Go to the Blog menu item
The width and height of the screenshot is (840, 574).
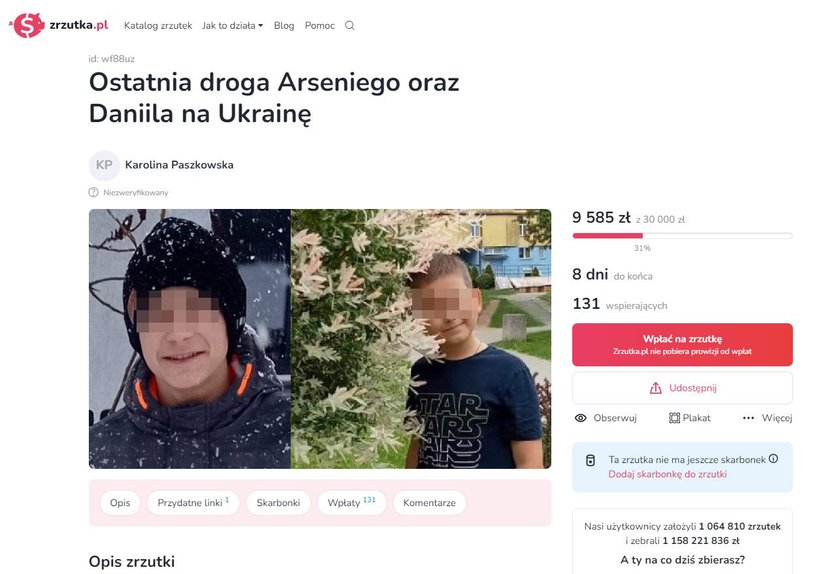coord(284,25)
